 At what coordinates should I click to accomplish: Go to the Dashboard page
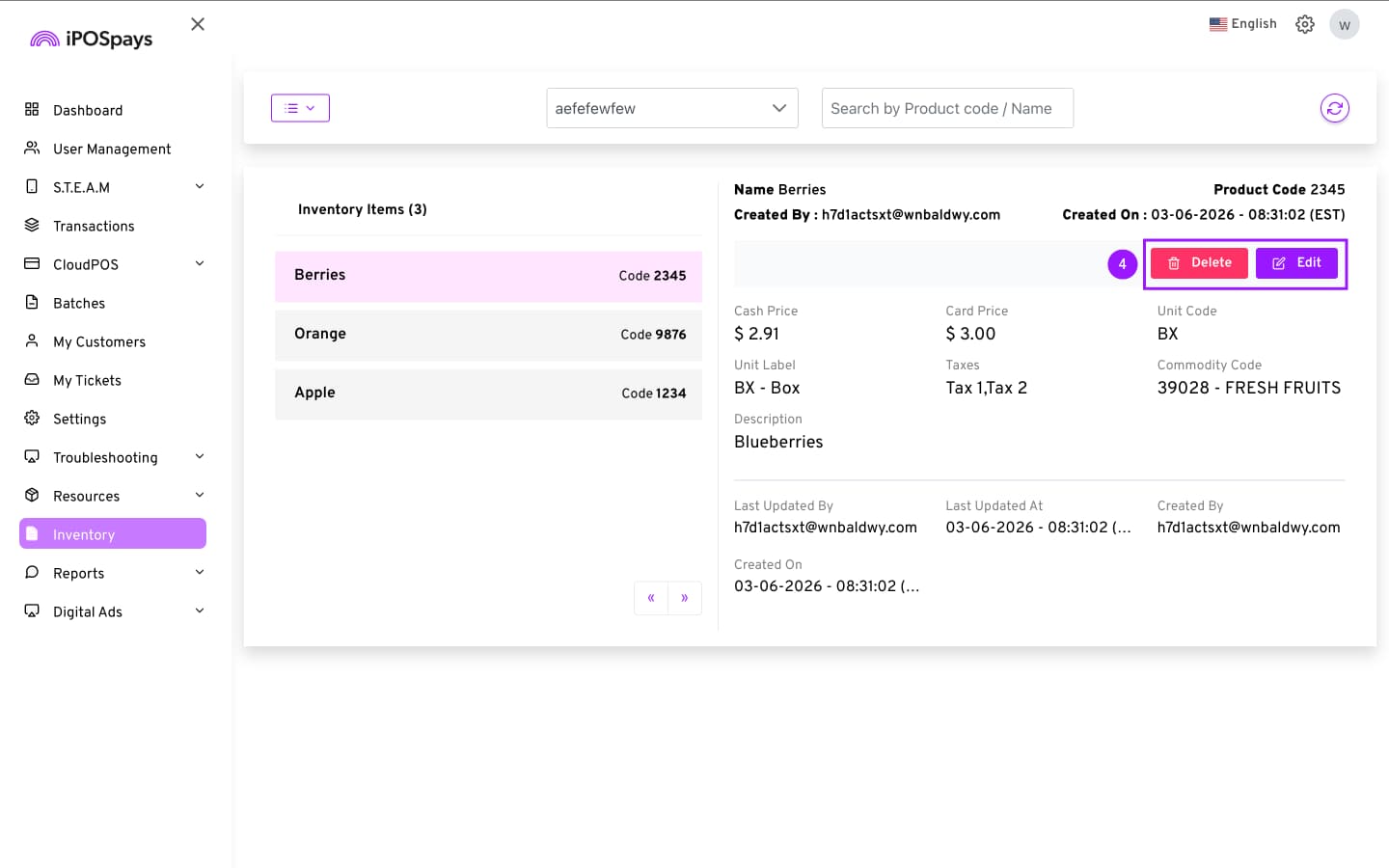click(x=88, y=110)
